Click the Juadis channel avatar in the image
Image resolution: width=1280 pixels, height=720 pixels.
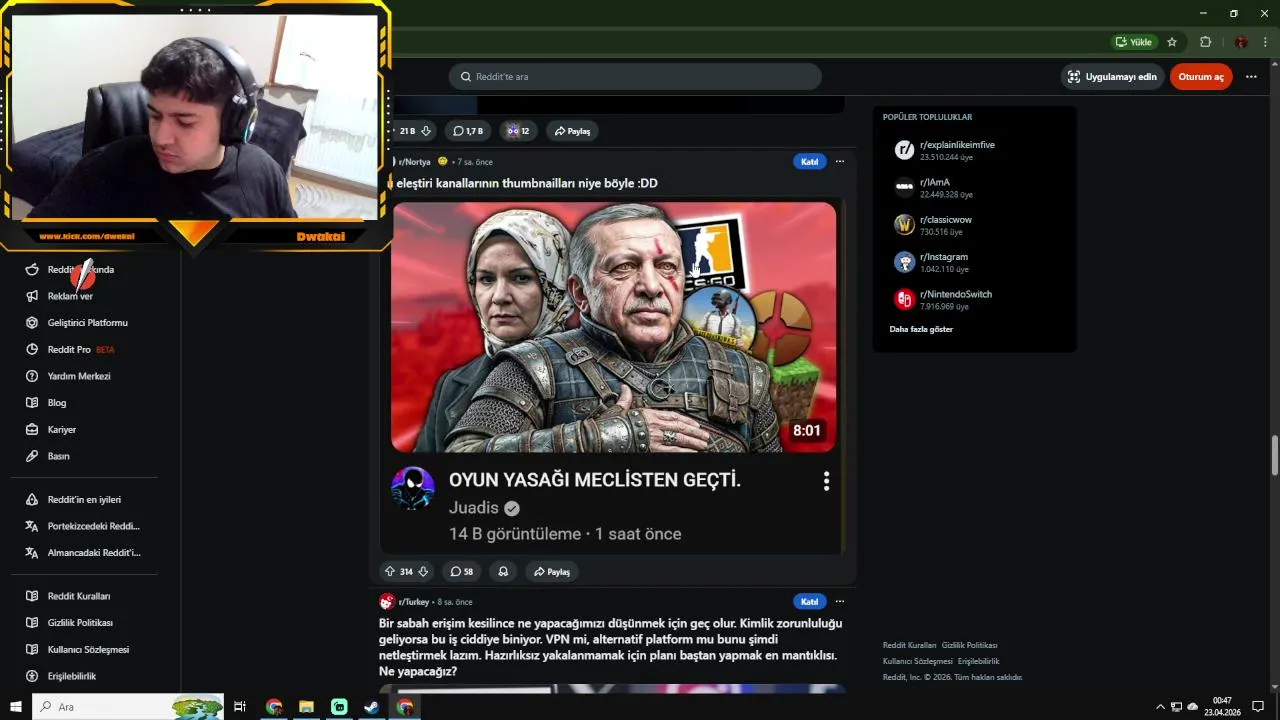412,489
